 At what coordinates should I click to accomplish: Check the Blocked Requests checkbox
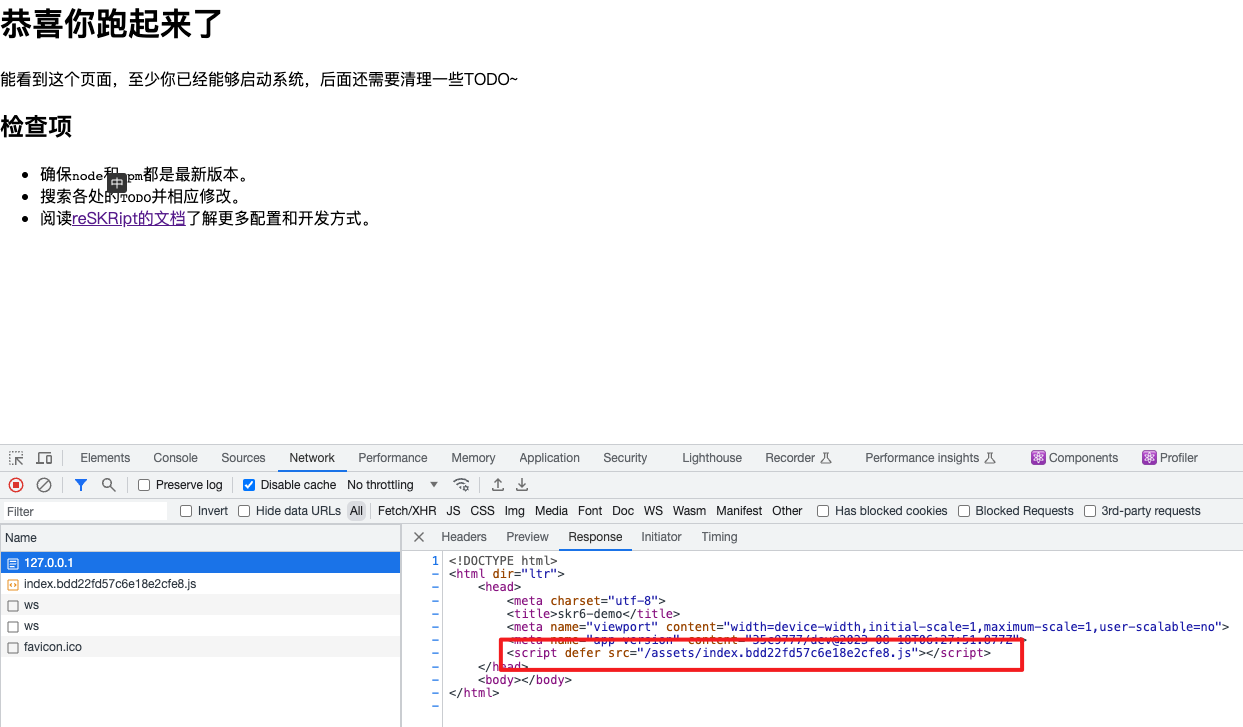964,511
